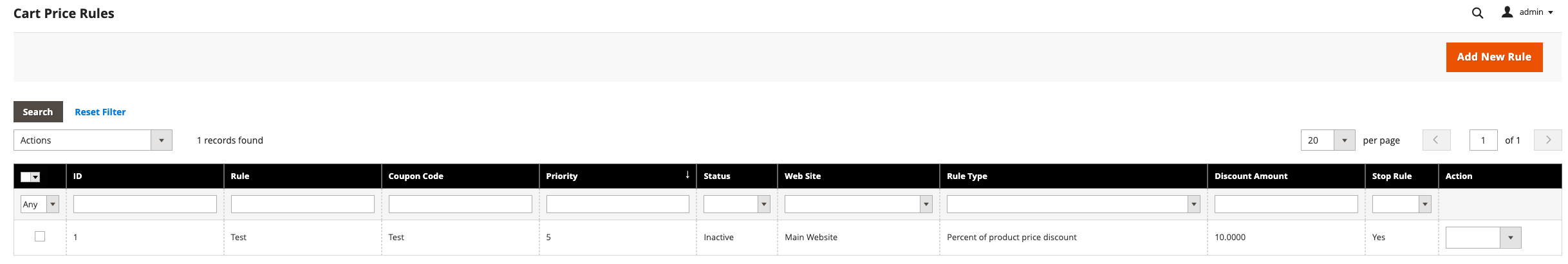The width and height of the screenshot is (1568, 264).
Task: Open the Action dropdown for Test rule
Action: click(x=1483, y=237)
